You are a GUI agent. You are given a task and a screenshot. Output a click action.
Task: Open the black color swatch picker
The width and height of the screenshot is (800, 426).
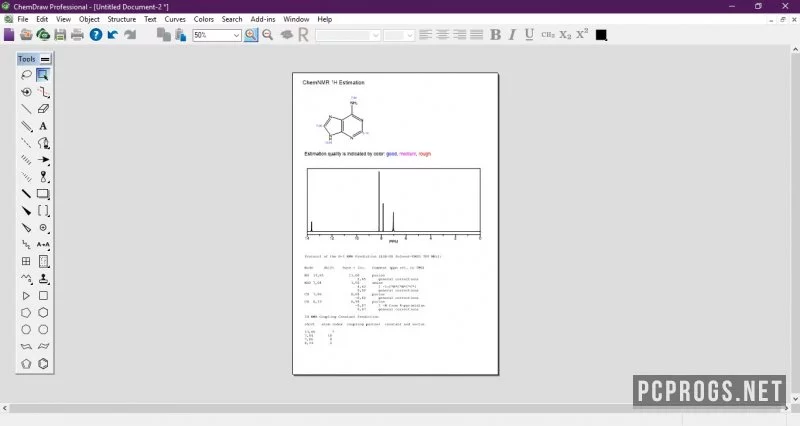[601, 35]
